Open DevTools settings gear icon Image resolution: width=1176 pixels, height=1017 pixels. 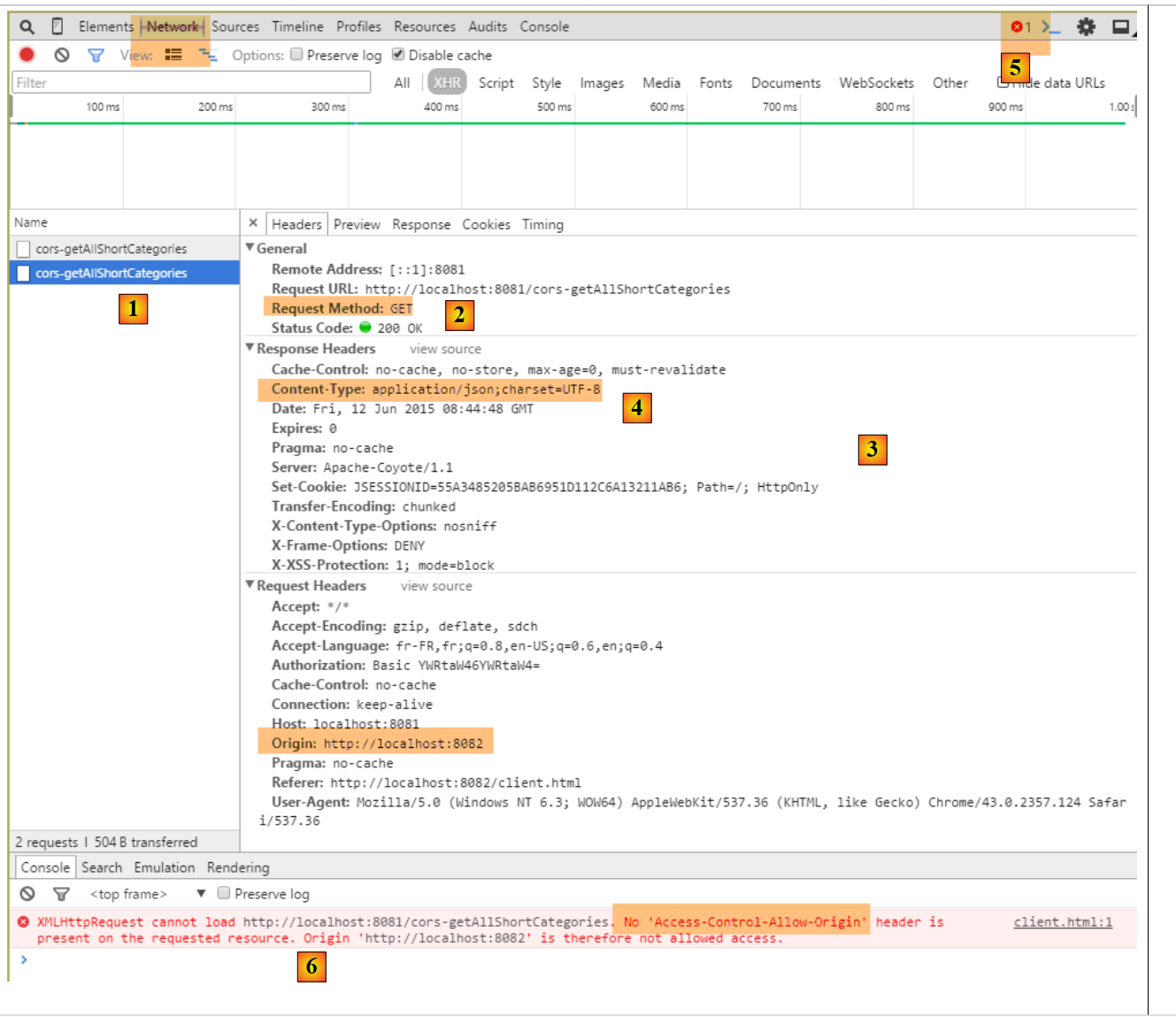tap(1086, 27)
